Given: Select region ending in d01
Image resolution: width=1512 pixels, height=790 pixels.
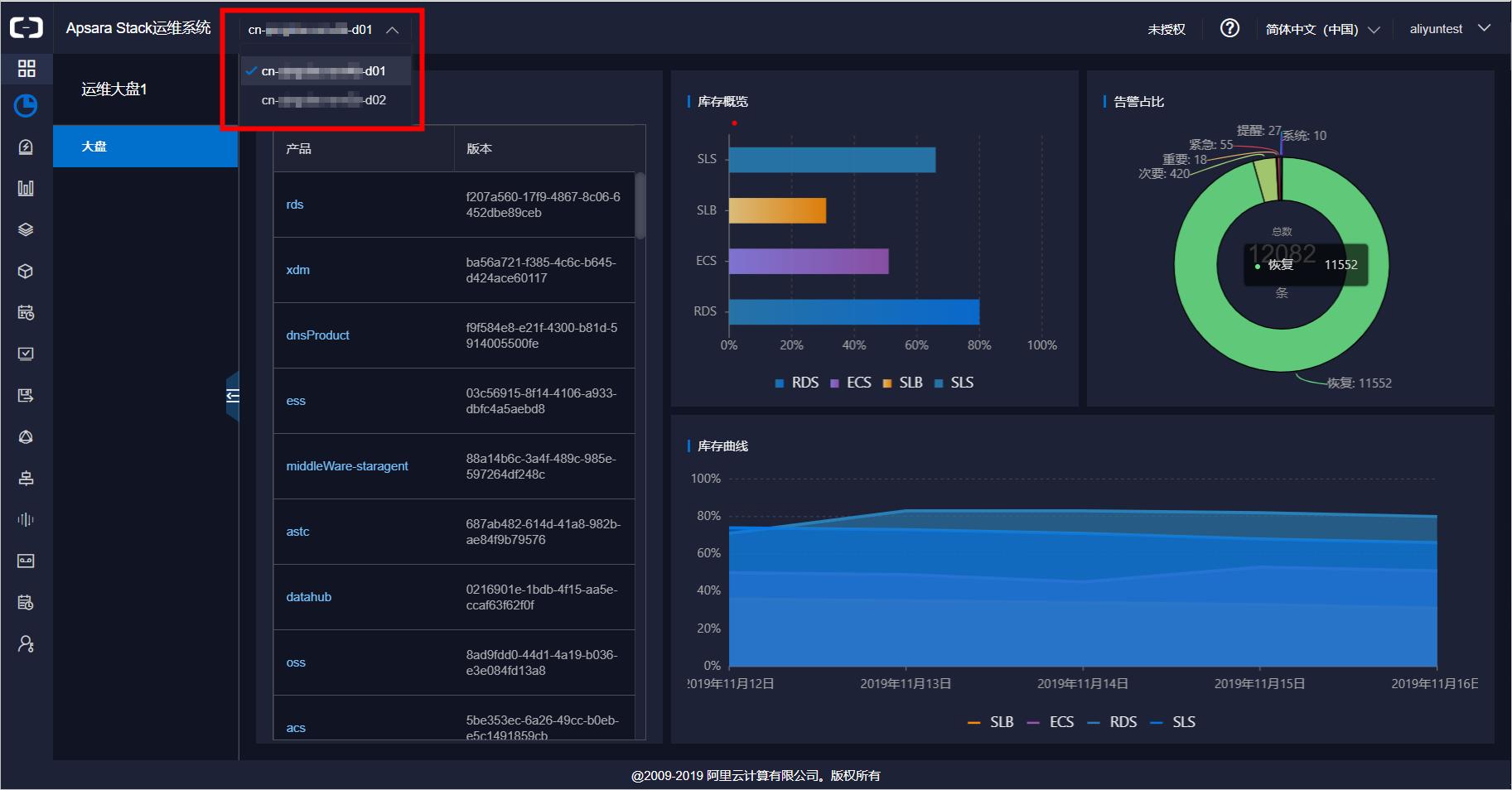Looking at the screenshot, I should pos(325,71).
